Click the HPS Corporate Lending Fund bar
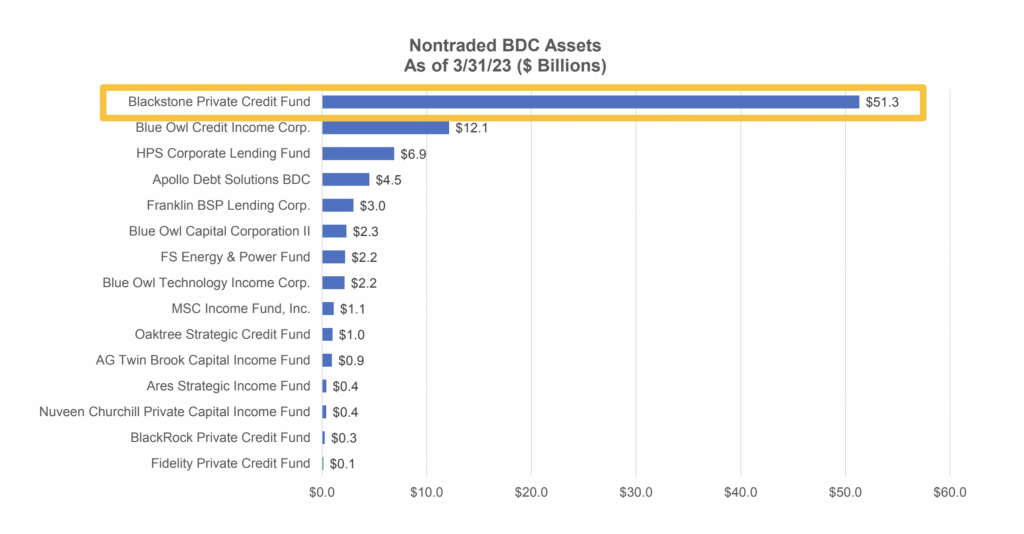 pos(358,153)
